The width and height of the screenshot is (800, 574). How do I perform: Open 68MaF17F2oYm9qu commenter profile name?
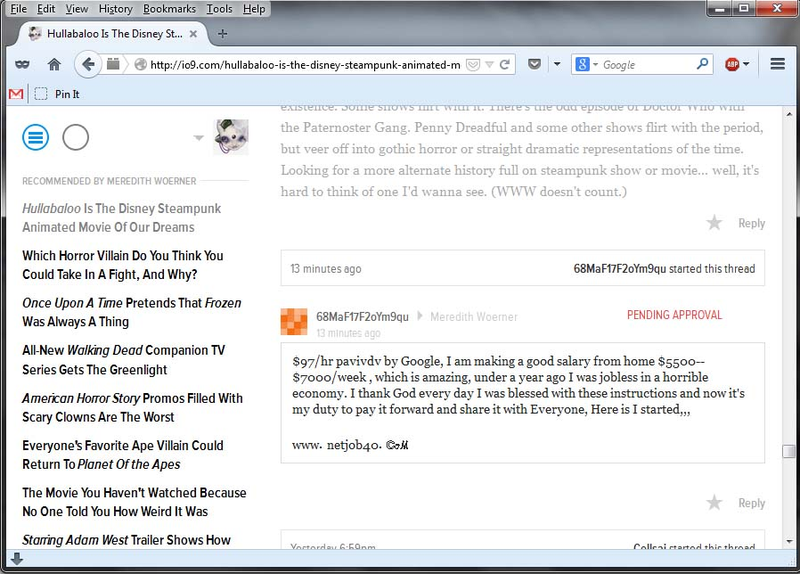[x=362, y=317]
